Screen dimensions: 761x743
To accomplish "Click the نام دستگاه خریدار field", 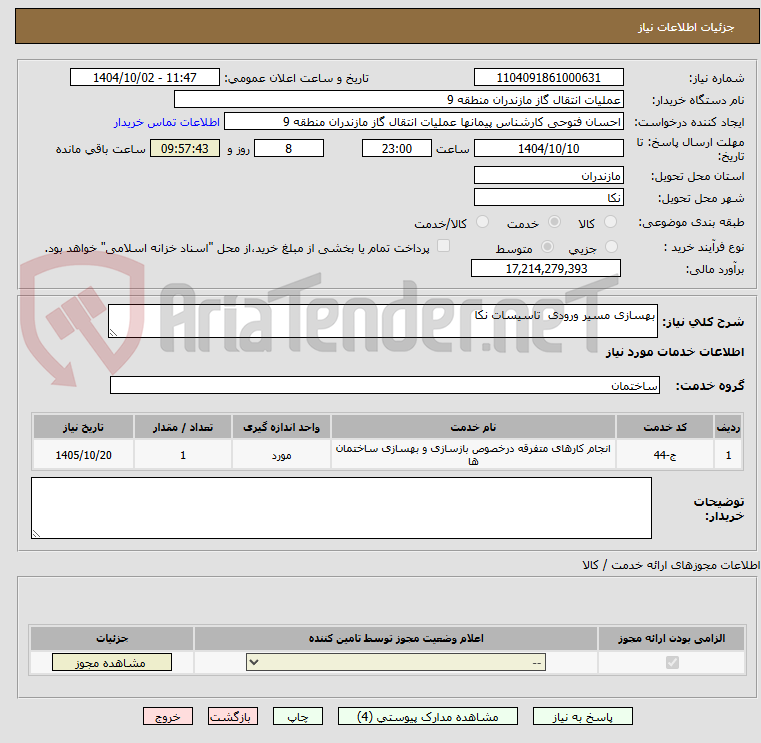I will click(398, 100).
